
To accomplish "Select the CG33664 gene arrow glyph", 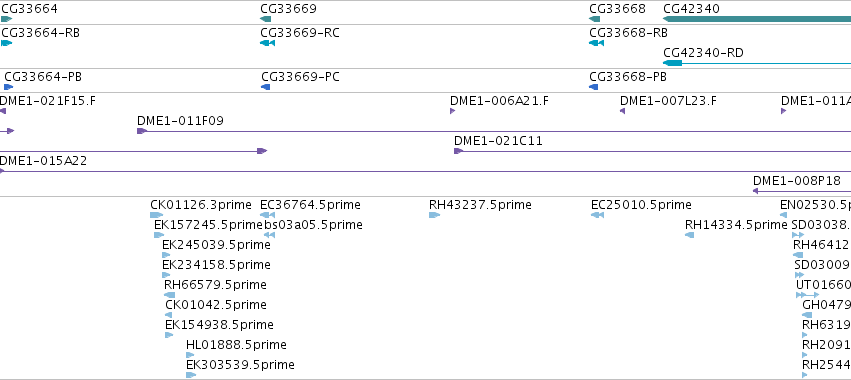I will 7,19.
